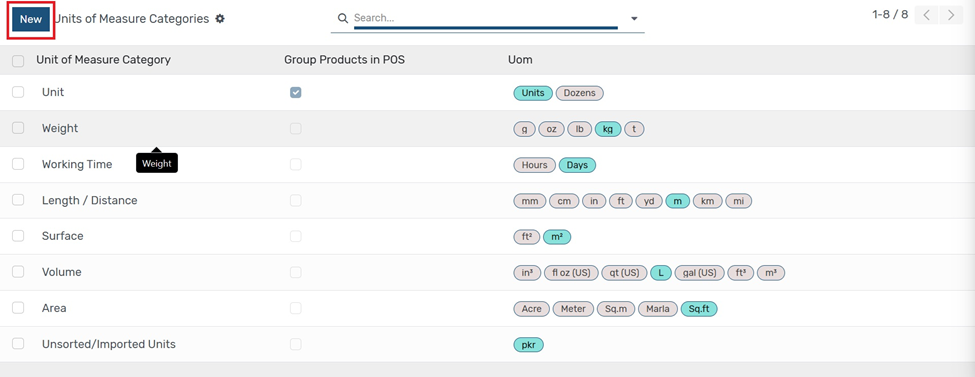Select the Weight row checkbox
Image resolution: width=975 pixels, height=377 pixels.
18,128
